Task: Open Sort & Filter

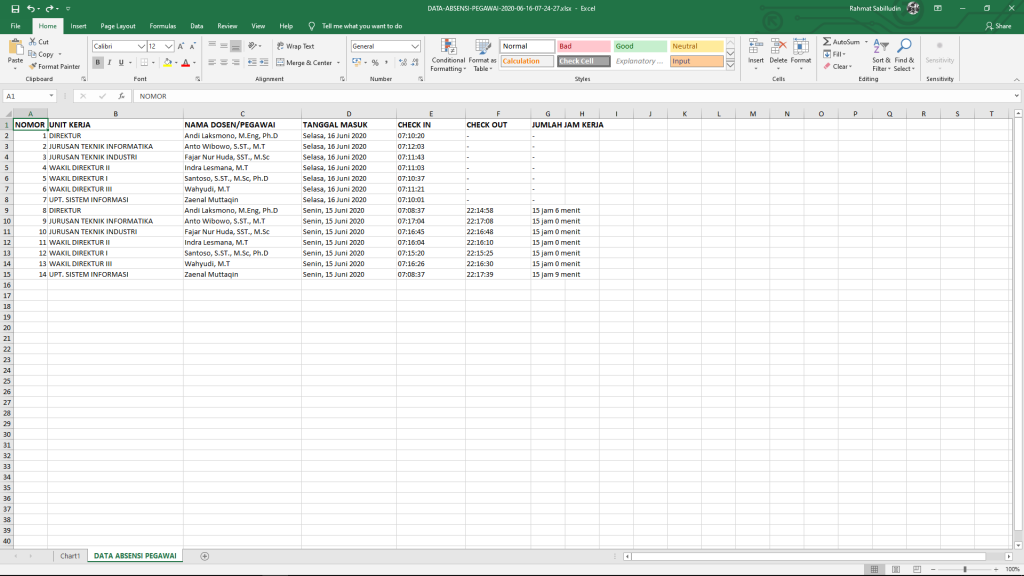Action: (881, 55)
